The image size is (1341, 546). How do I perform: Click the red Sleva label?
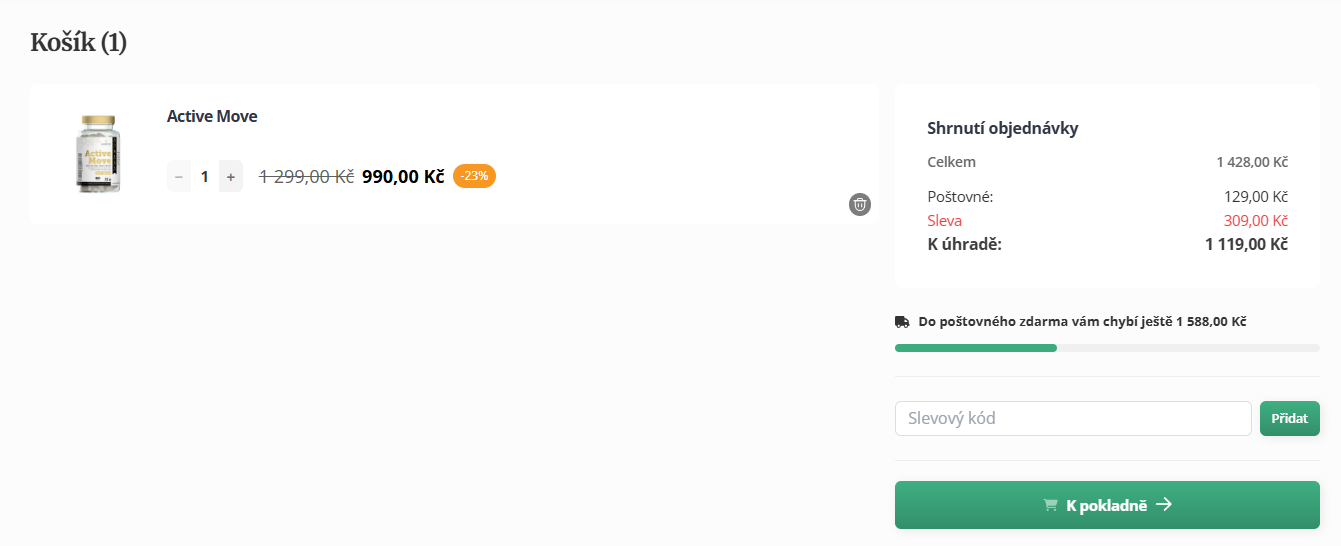pos(945,220)
